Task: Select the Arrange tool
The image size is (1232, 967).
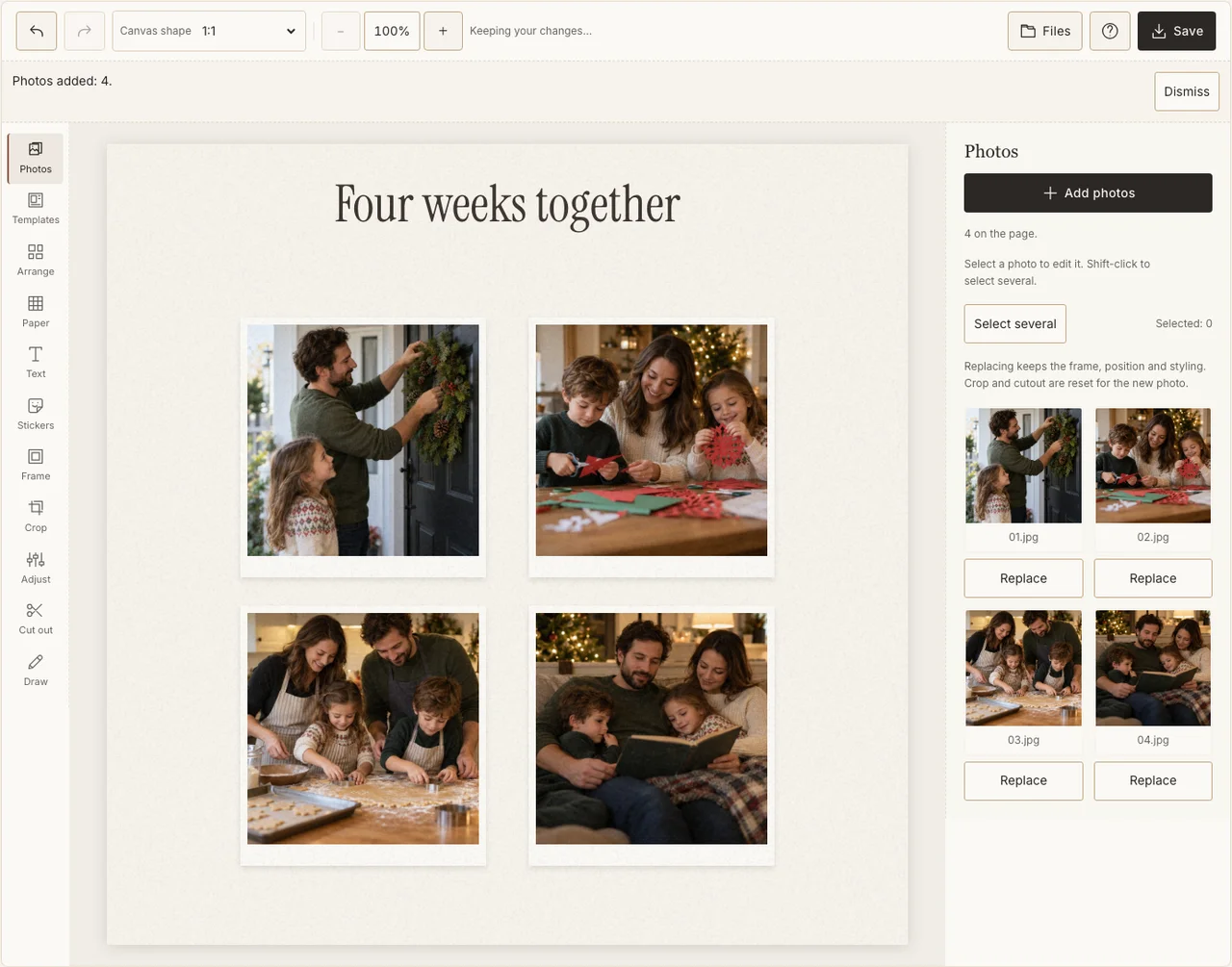Action: point(36,261)
